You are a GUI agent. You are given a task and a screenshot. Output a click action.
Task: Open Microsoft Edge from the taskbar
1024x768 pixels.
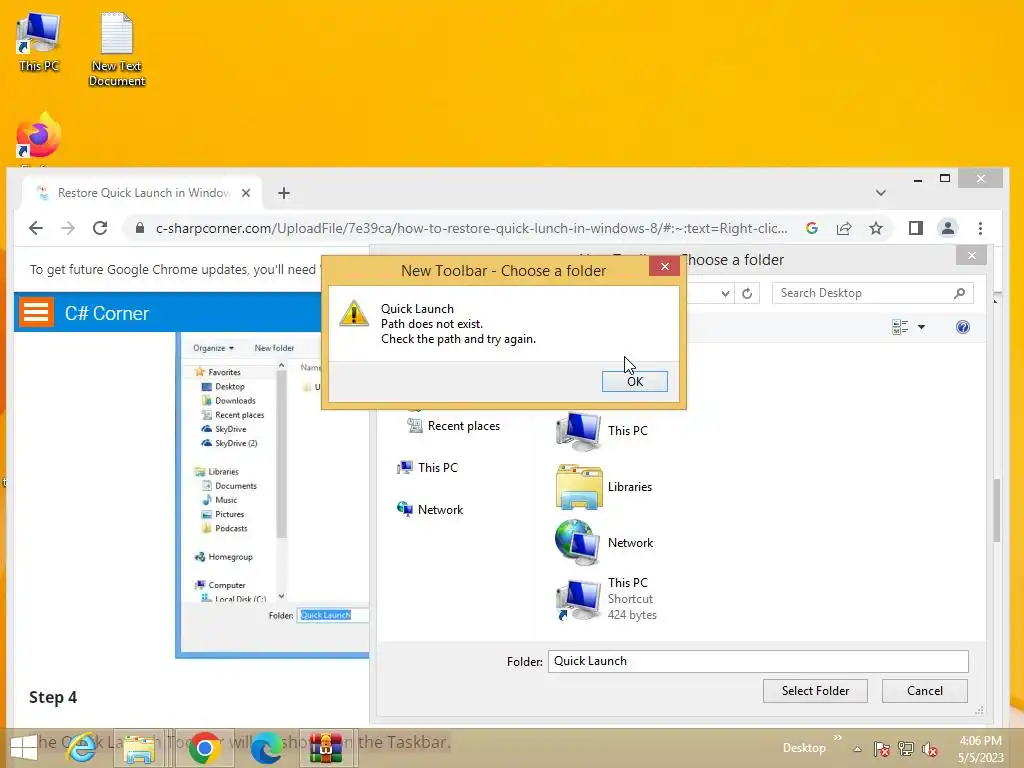tap(266, 748)
